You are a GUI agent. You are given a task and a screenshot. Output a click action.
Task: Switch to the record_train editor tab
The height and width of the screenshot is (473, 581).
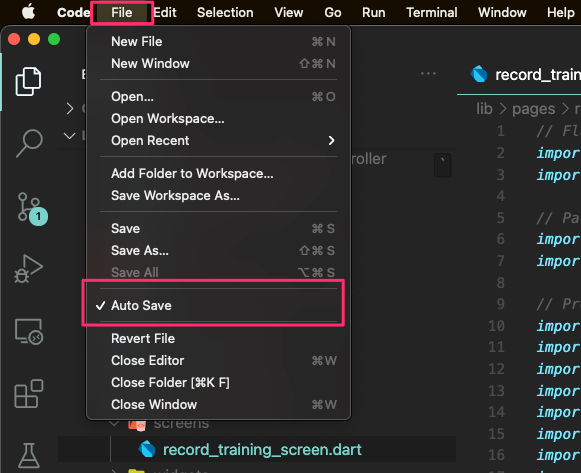point(519,74)
